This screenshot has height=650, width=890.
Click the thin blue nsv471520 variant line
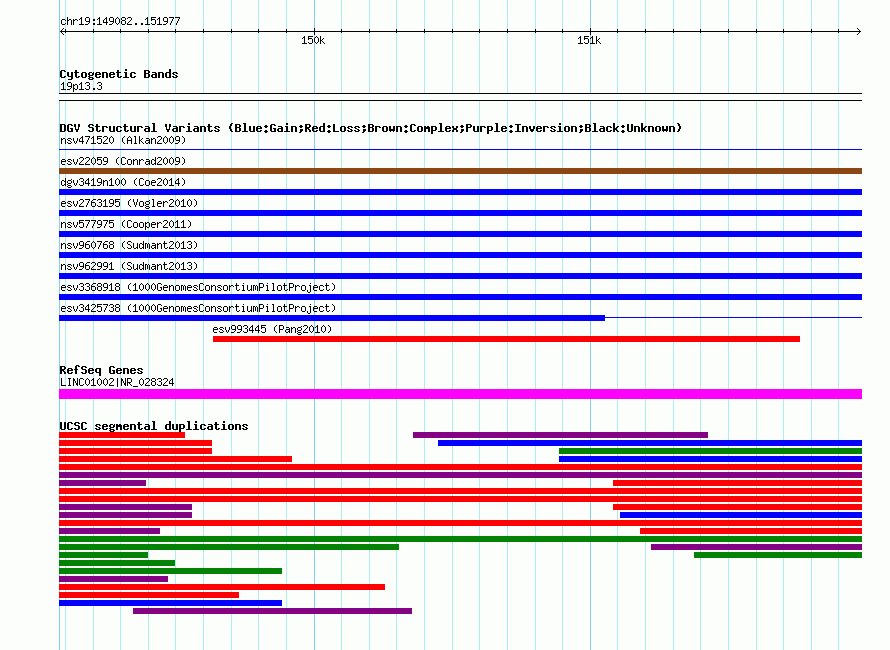(460, 150)
